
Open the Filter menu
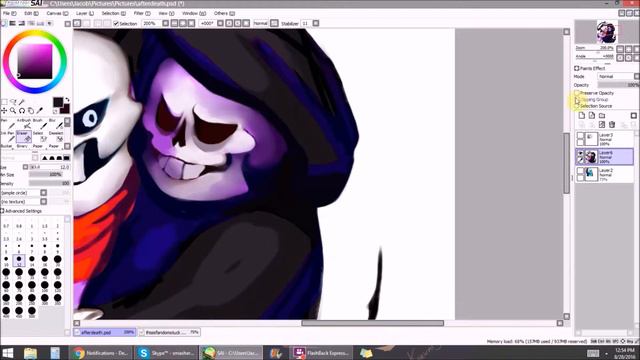pos(142,13)
